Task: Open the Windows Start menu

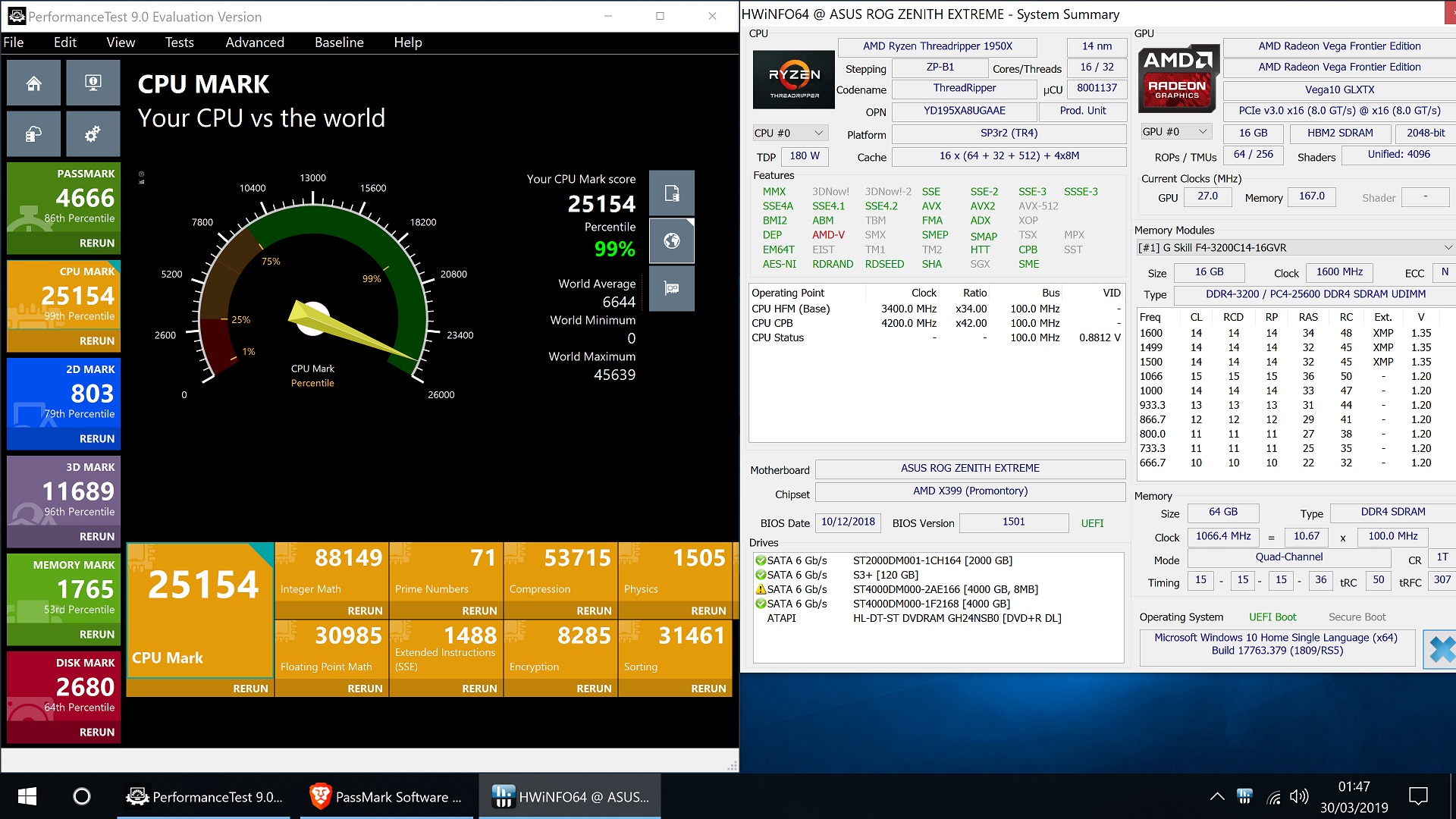Action: (27, 796)
